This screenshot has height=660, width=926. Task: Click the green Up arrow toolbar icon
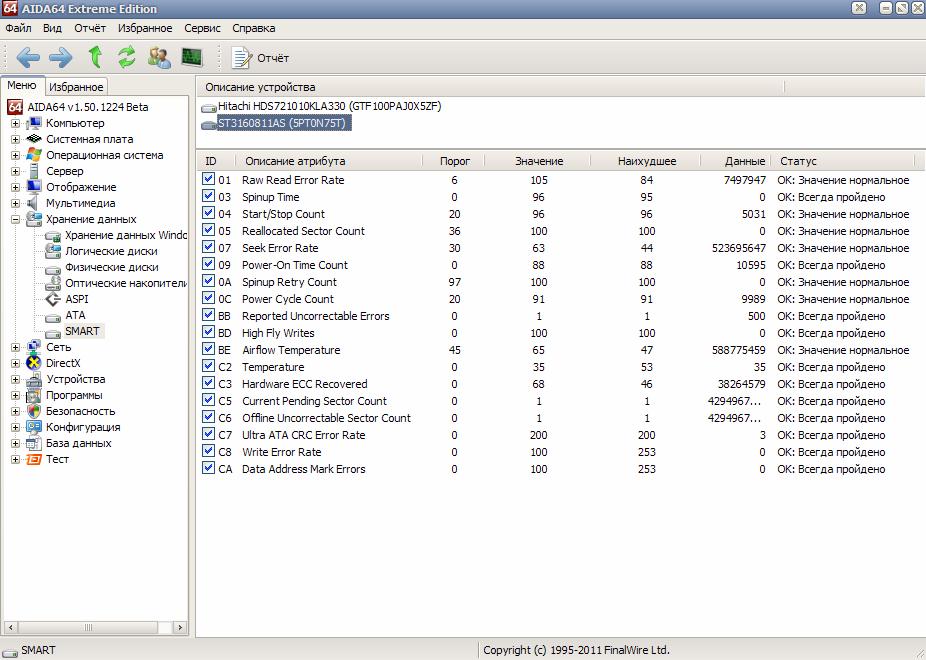95,57
